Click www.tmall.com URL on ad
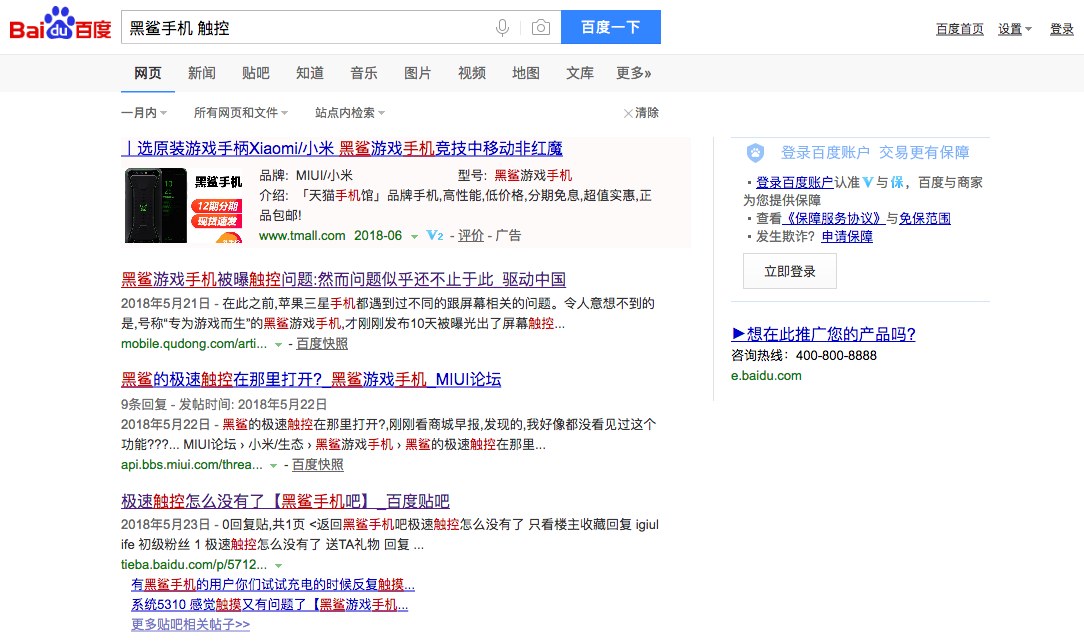This screenshot has width=1084, height=643. 302,236
